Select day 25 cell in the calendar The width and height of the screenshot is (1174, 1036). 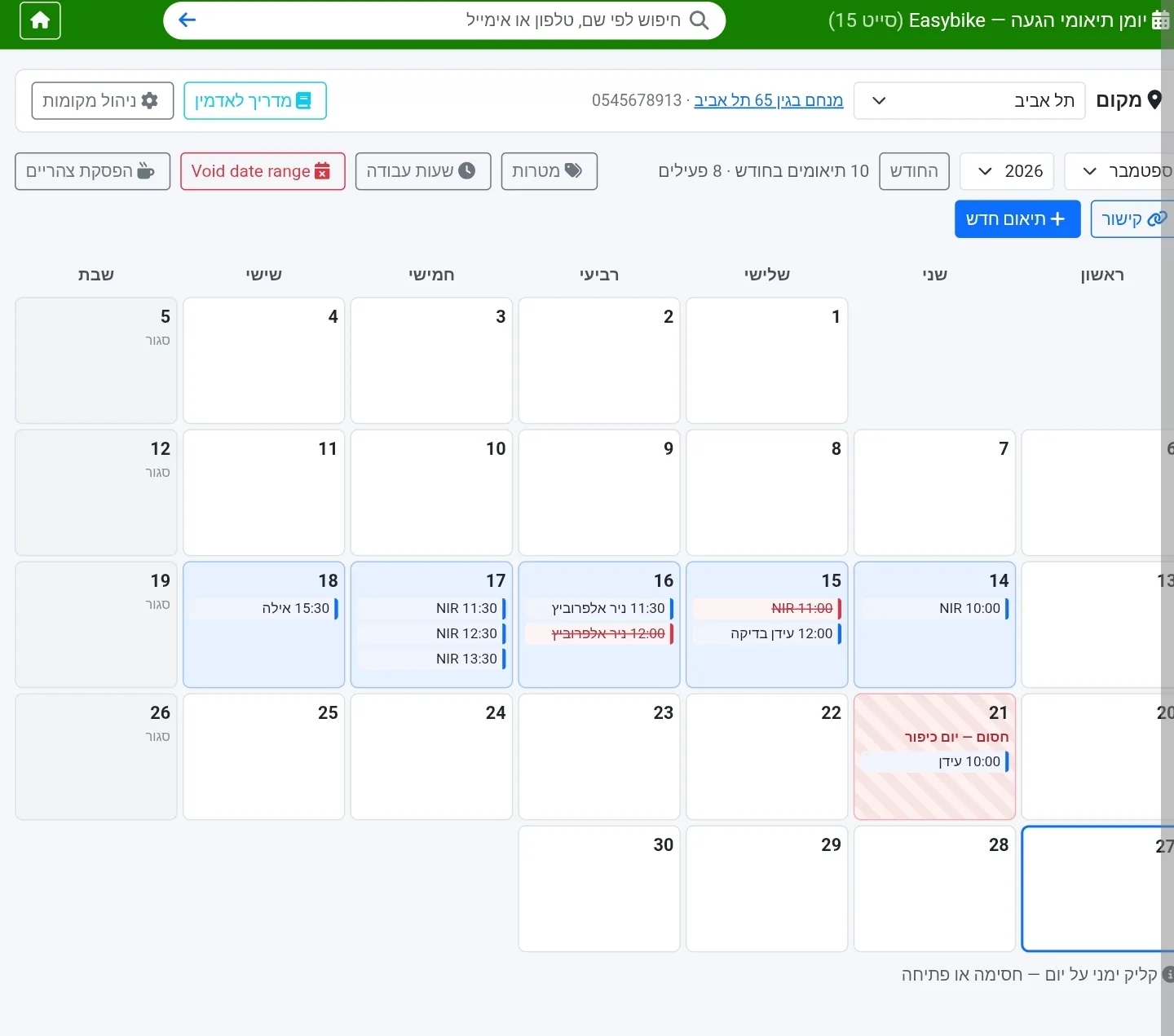point(264,757)
